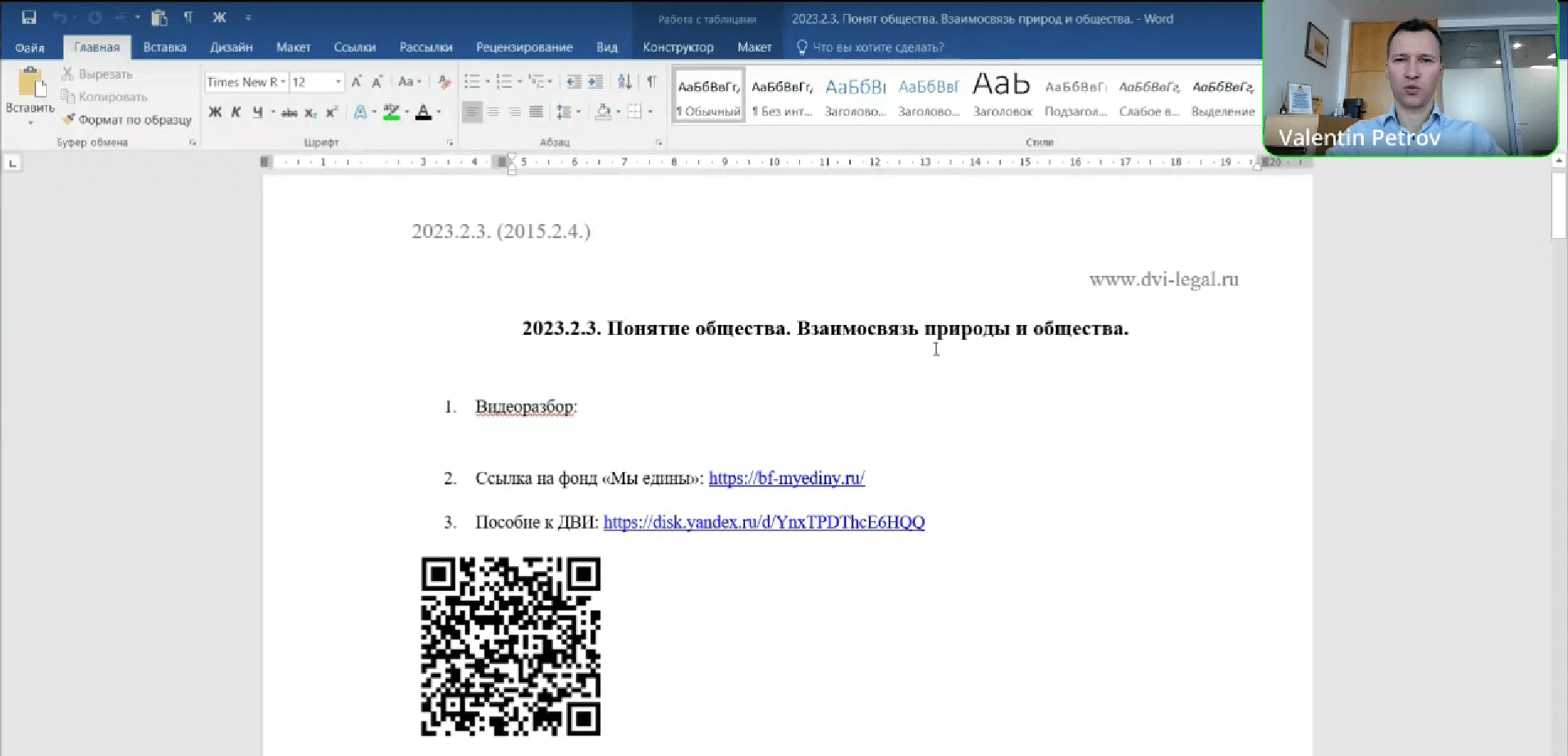Toggle left text alignment
Viewport: 1568px width, 756px height.
[472, 112]
